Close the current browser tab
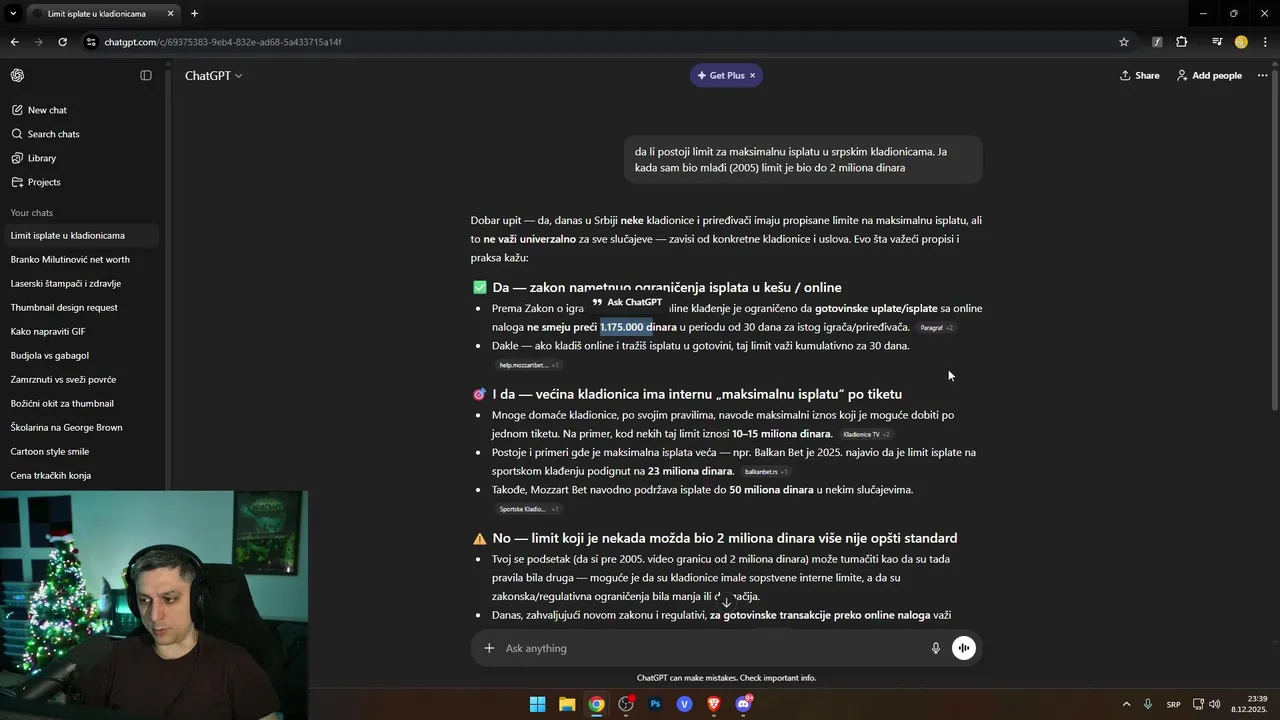Image resolution: width=1280 pixels, height=720 pixels. (170, 14)
